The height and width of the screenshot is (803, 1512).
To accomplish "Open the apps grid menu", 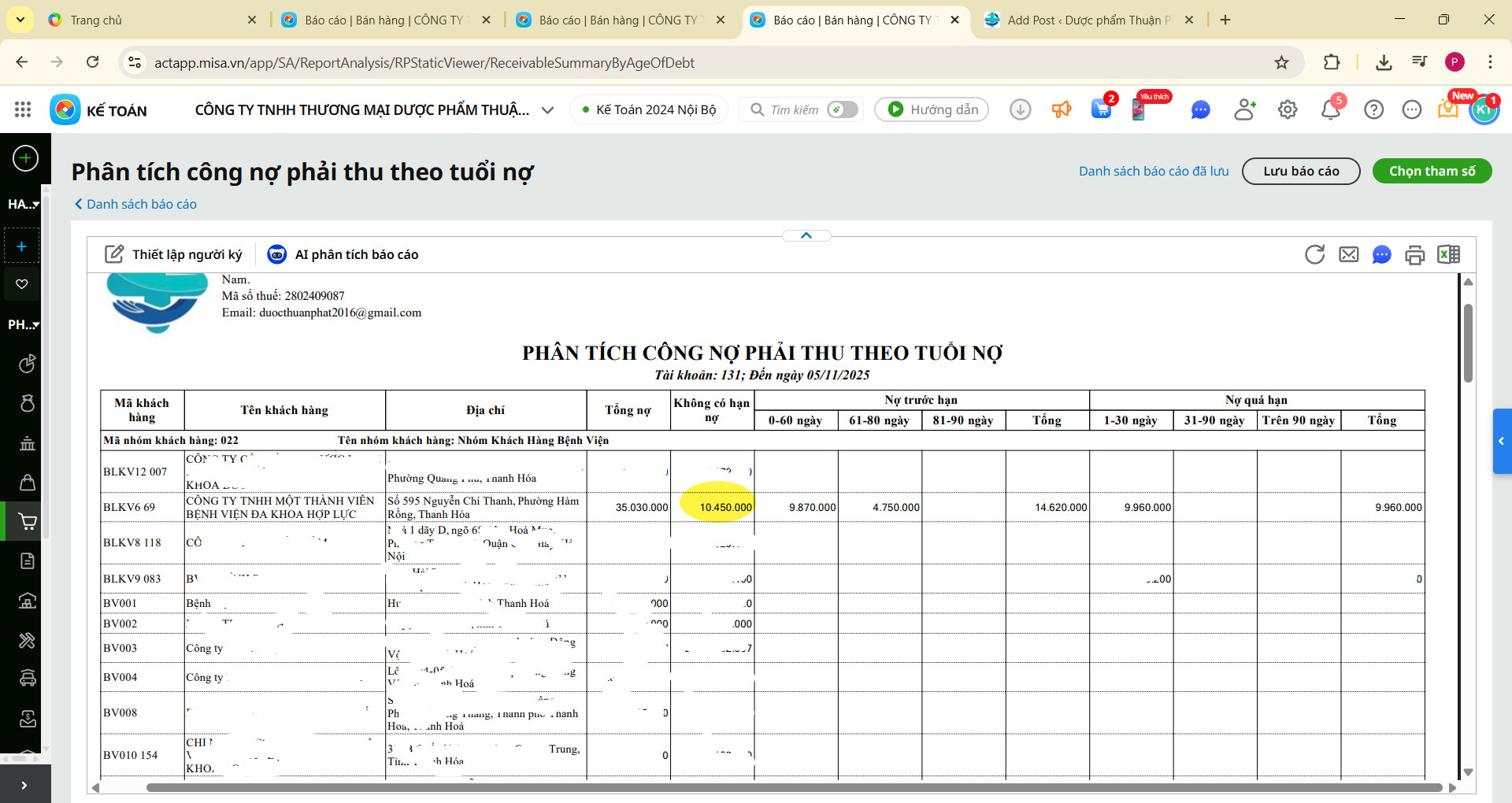I will pos(23,109).
